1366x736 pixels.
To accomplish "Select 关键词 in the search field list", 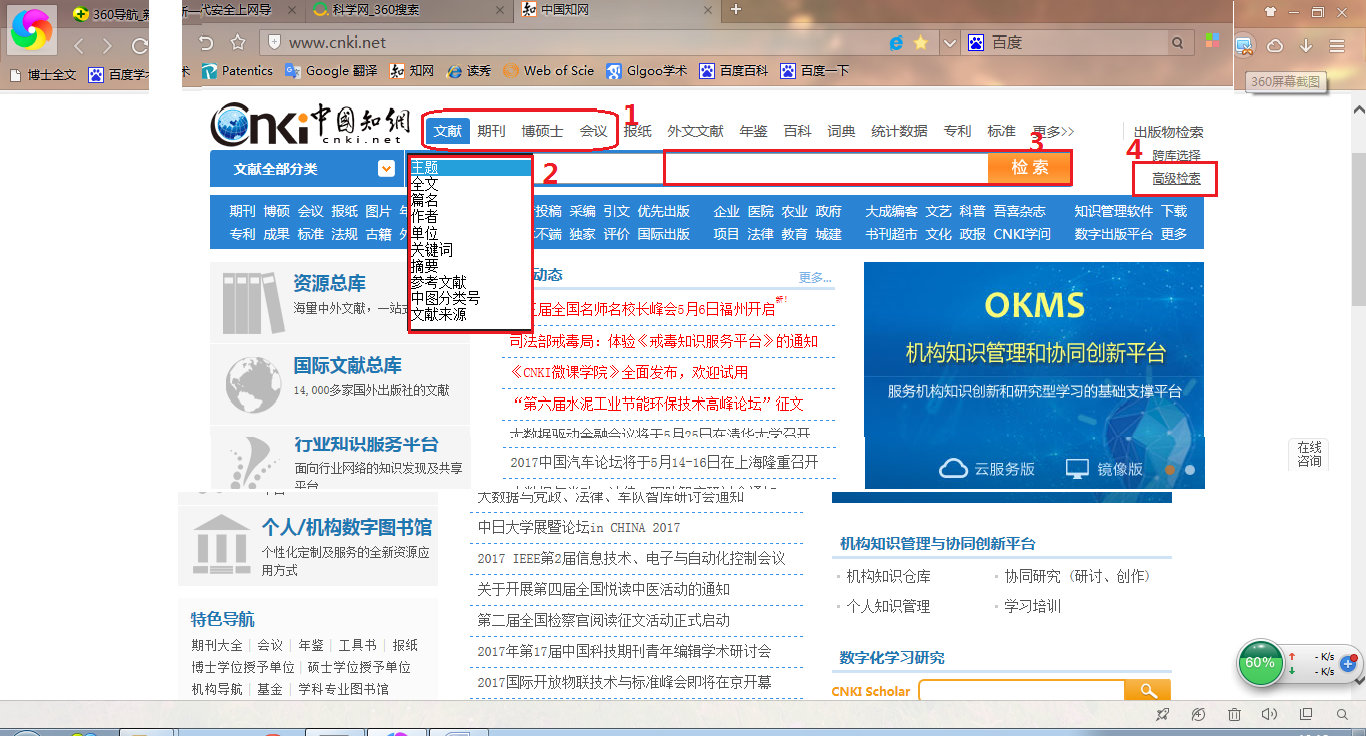I will coord(432,249).
